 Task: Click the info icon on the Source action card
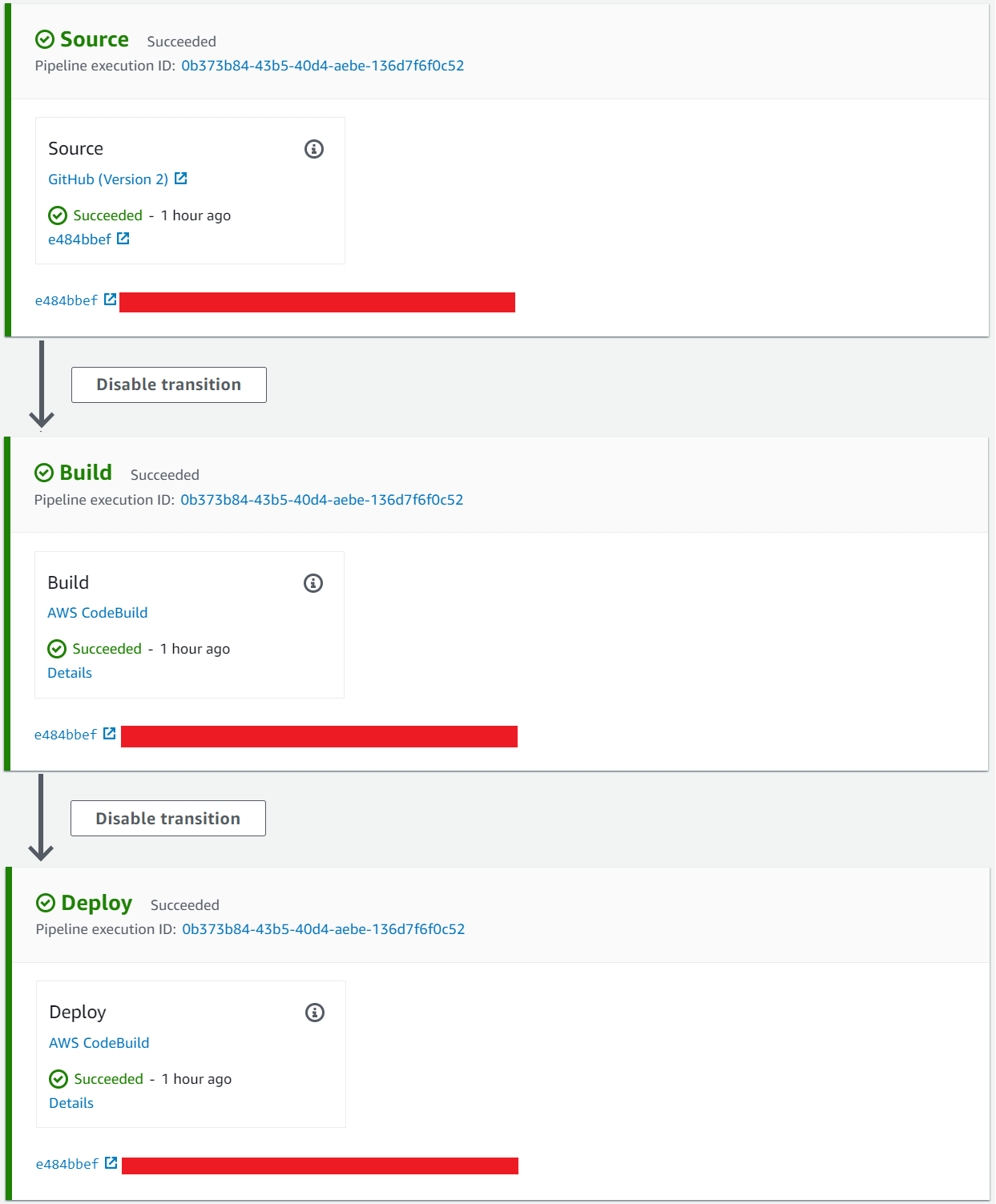click(x=314, y=148)
